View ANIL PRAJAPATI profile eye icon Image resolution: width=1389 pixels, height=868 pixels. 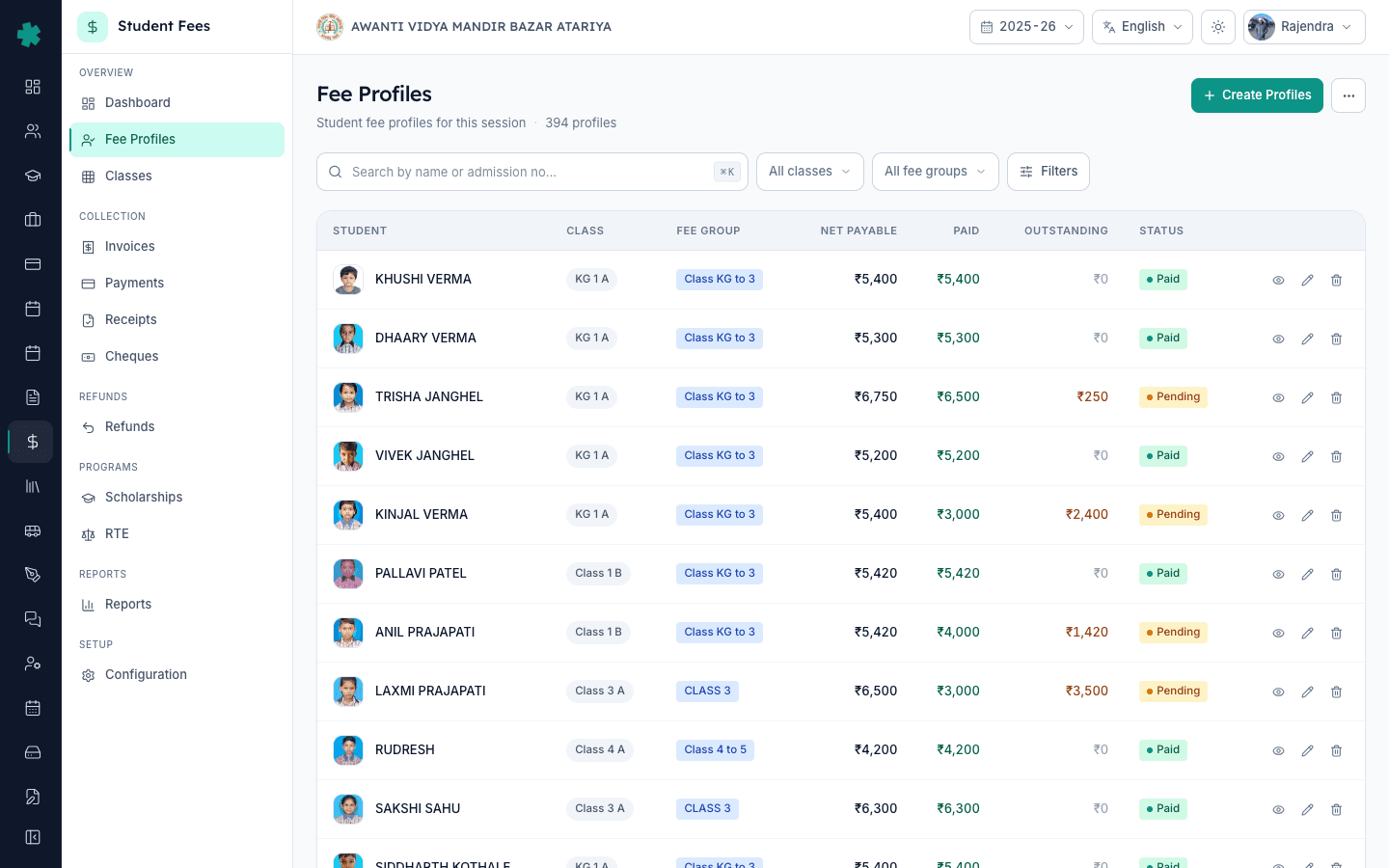1278,633
